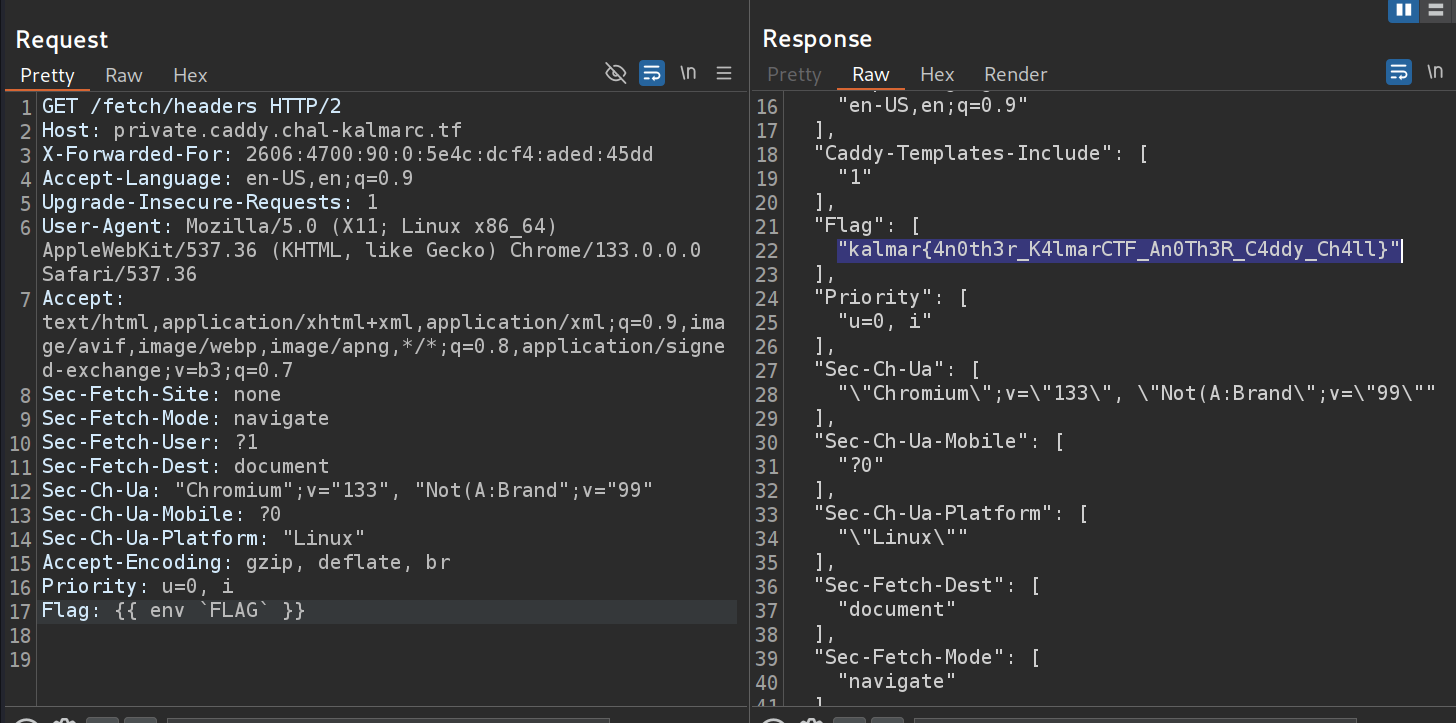Image resolution: width=1456 pixels, height=723 pixels.
Task: Place cursor on the Host header line
Action: tap(251, 130)
